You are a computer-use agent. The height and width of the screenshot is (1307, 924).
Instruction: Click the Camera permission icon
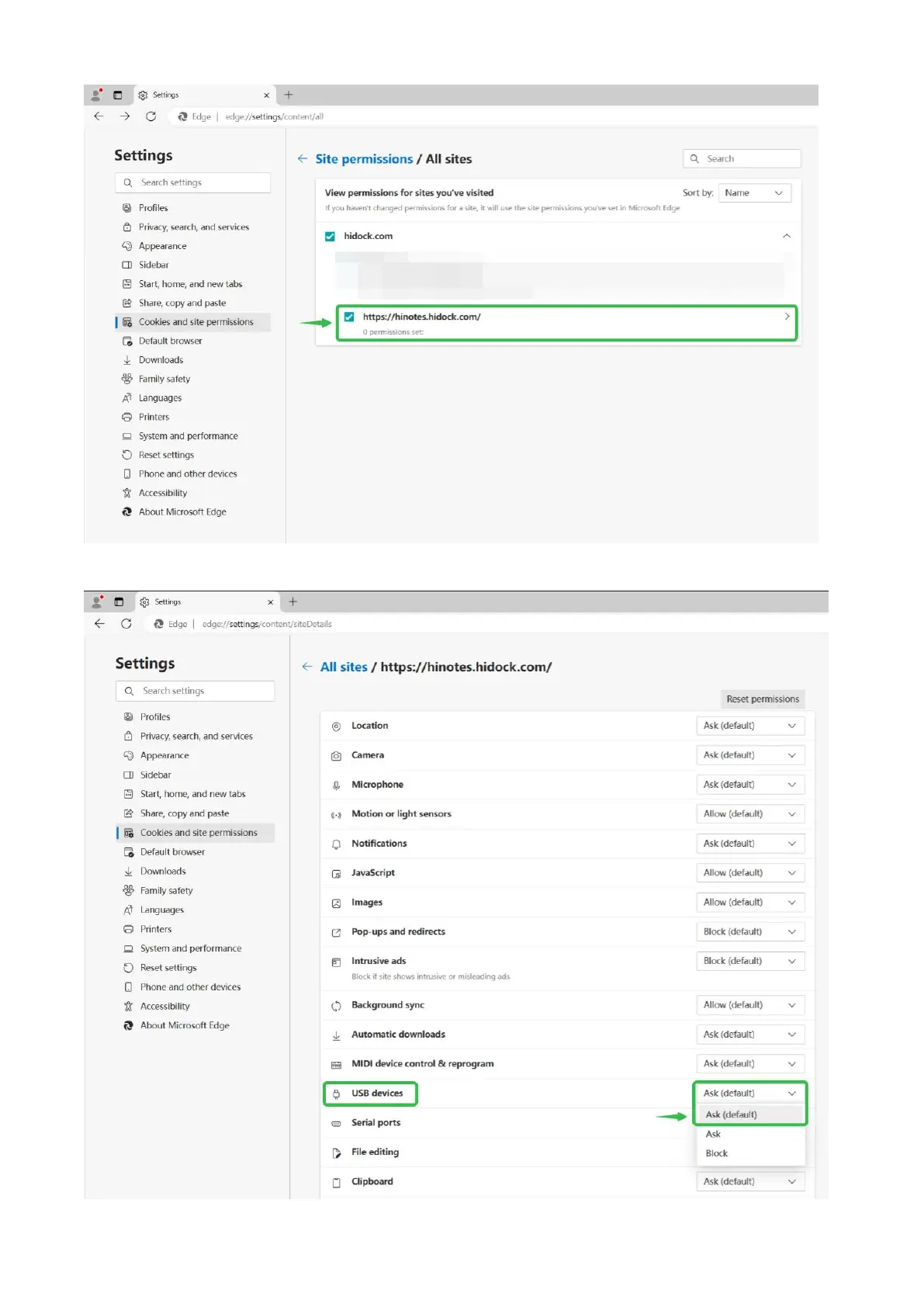[x=336, y=756]
